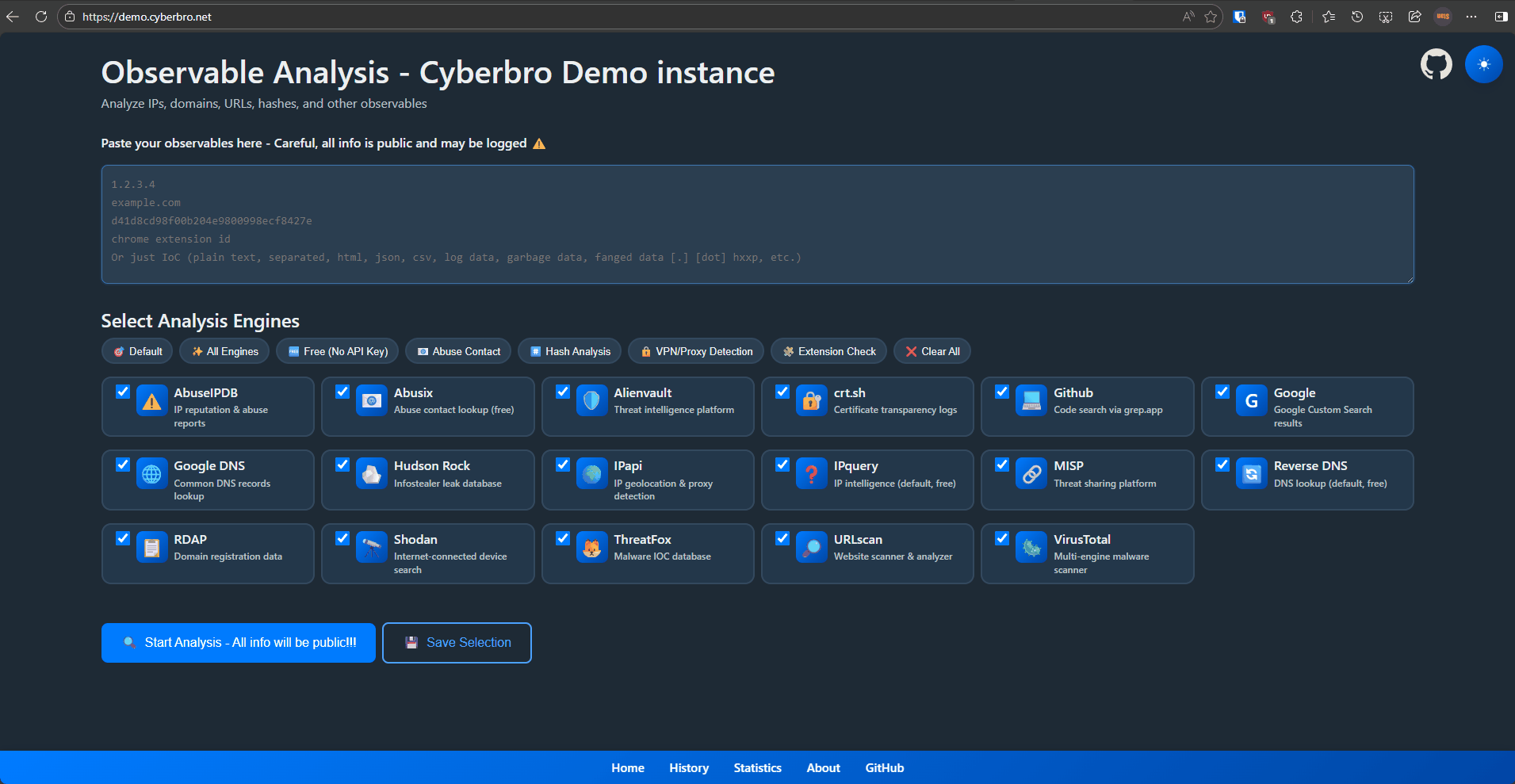Viewport: 1515px width, 784px height.
Task: Focus the observables paste text area
Action: (x=758, y=224)
